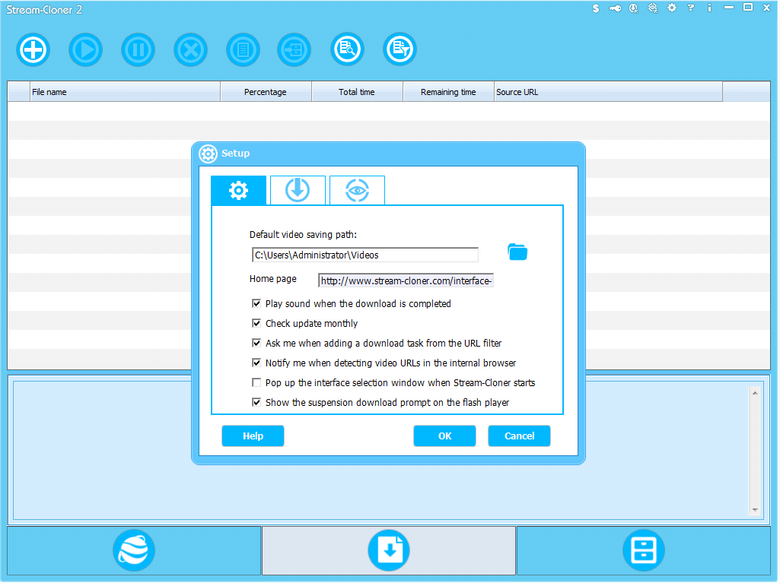Click the Cancel button in Setup
This screenshot has height=583, width=780.
[x=519, y=436]
